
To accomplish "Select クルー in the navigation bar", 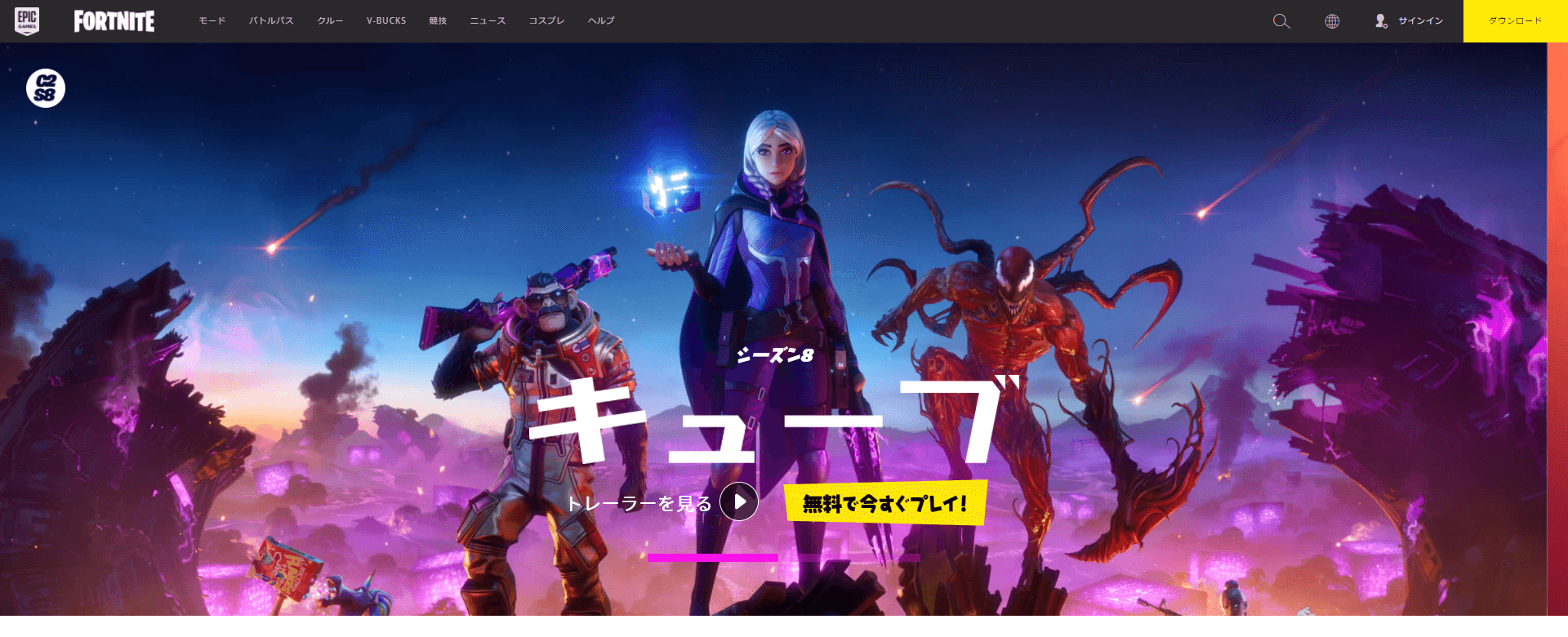I will point(330,21).
